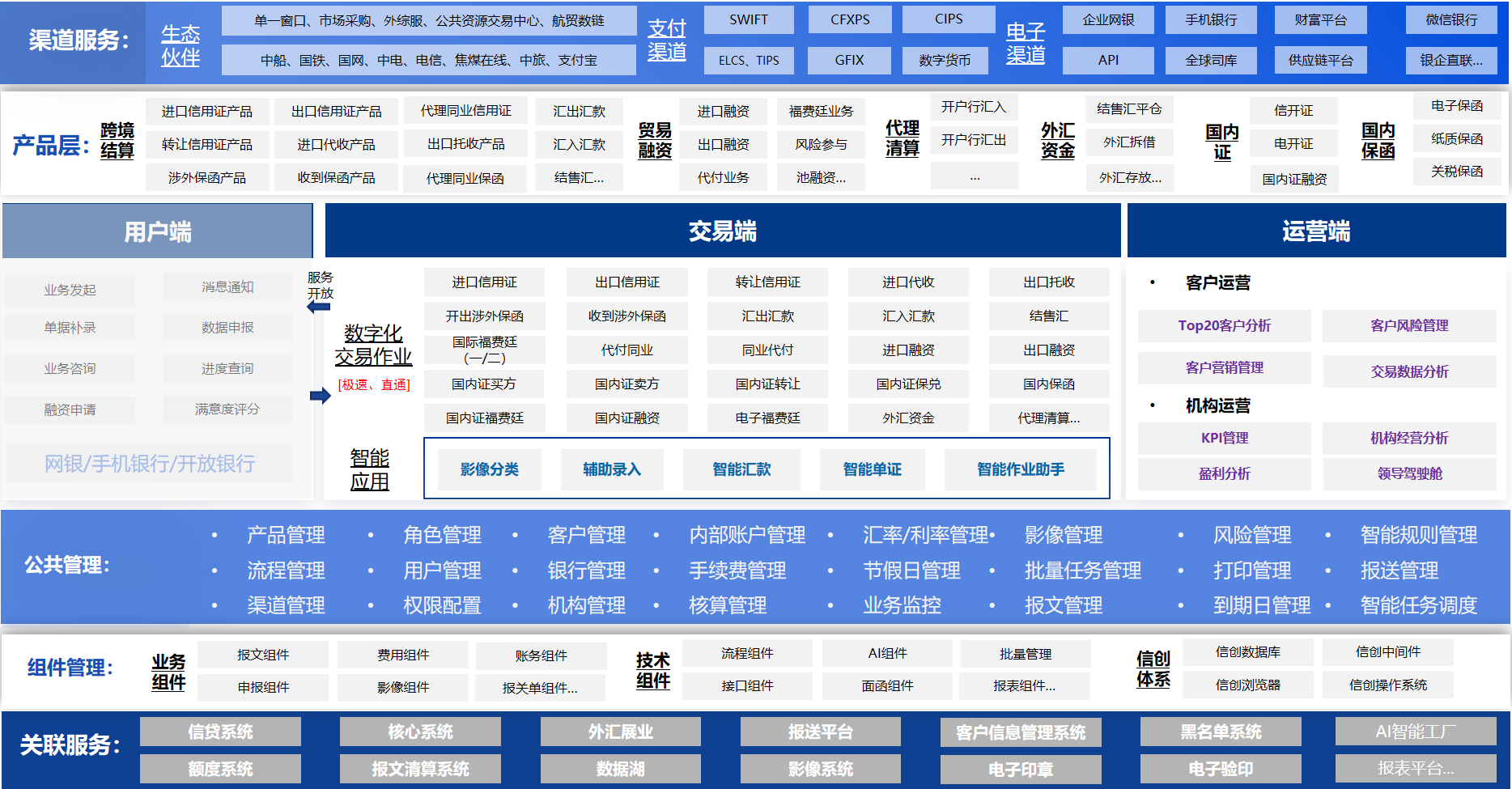Open the 影像分类 smart application
Viewport: 1512px width, 789px height.
pos(489,469)
